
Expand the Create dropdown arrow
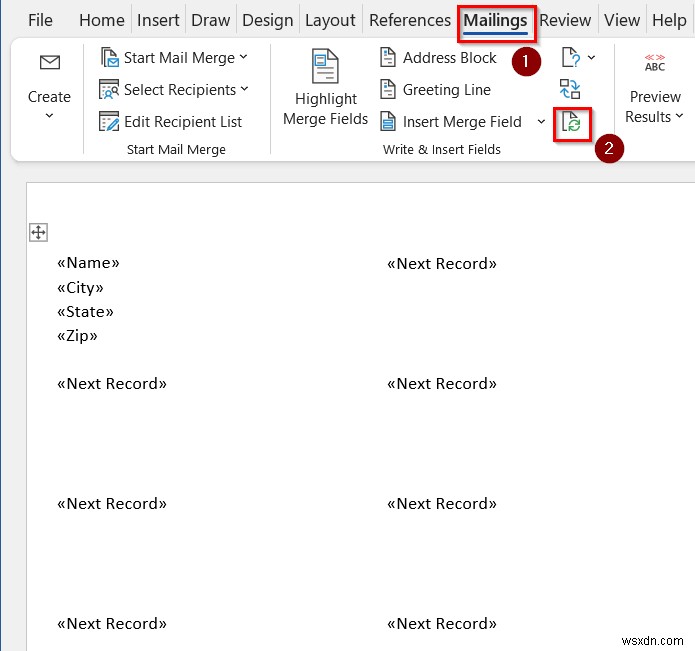(49, 116)
